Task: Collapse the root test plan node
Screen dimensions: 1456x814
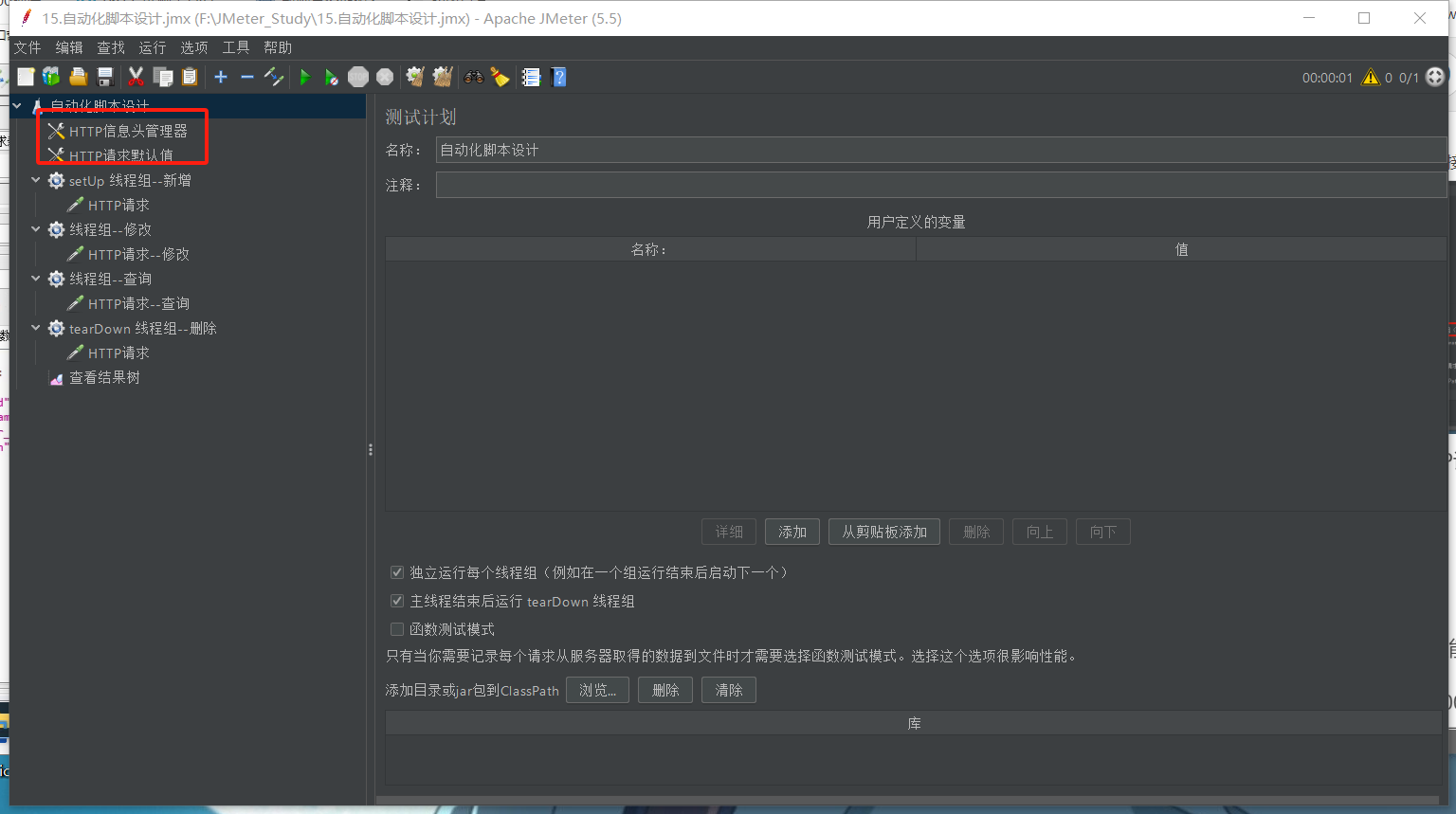Action: point(17,106)
